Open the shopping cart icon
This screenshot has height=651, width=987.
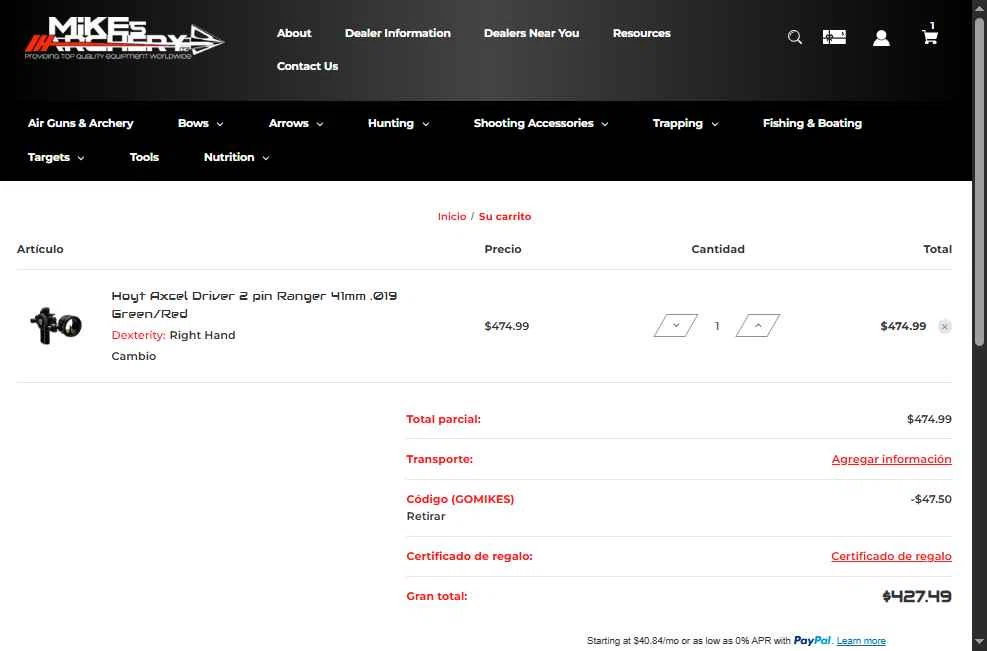(930, 34)
